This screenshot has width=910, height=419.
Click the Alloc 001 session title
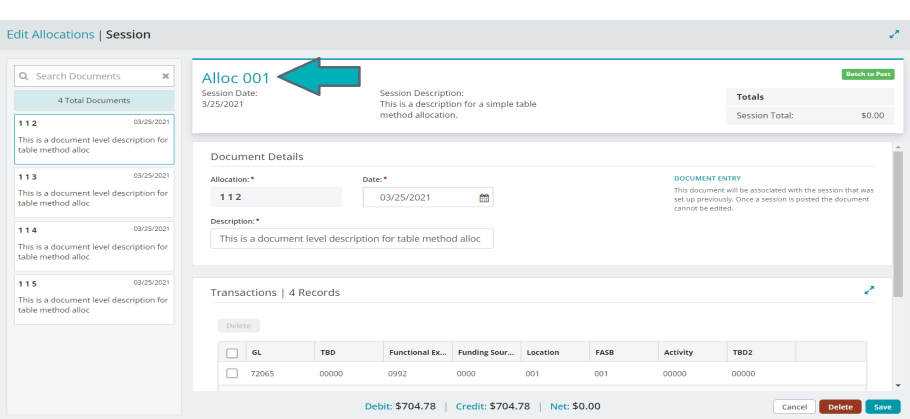pos(236,78)
